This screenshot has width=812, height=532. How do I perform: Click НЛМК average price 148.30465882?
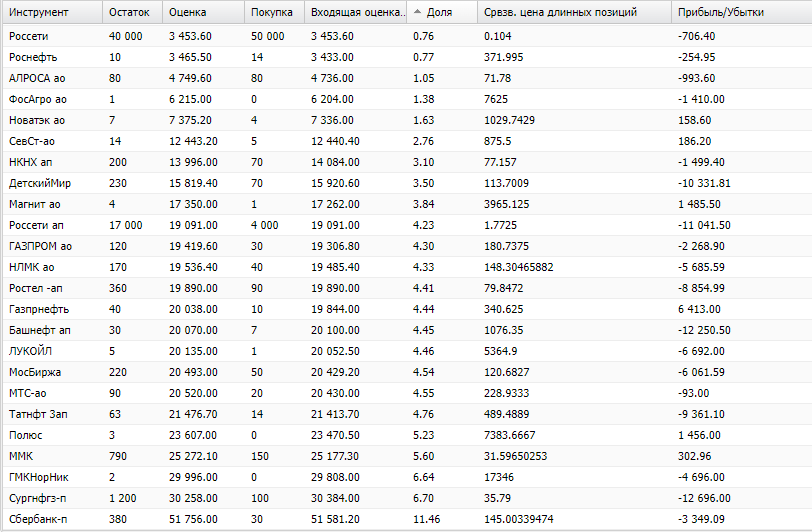(x=518, y=267)
